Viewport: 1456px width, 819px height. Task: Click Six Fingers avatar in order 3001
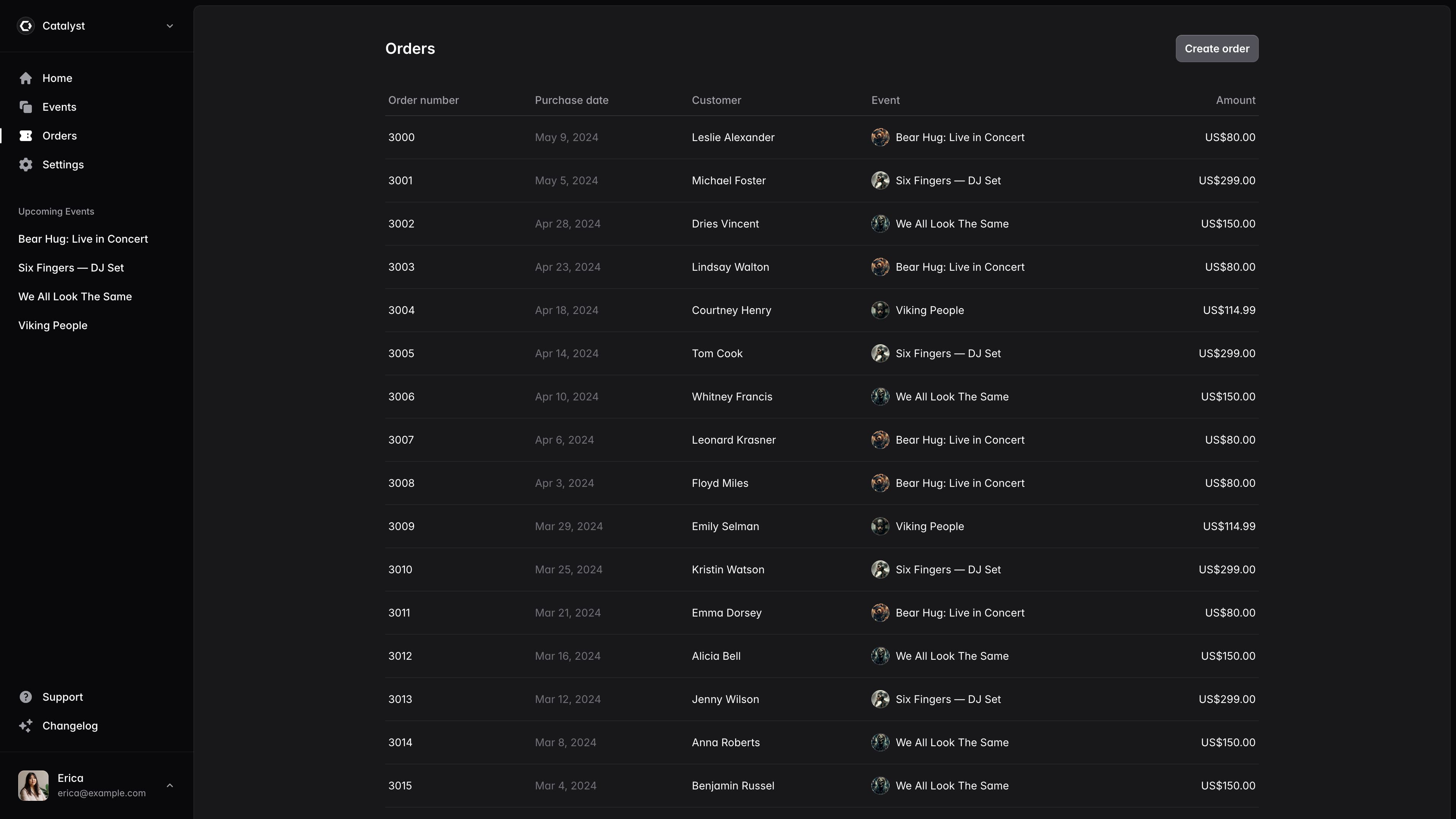click(880, 181)
